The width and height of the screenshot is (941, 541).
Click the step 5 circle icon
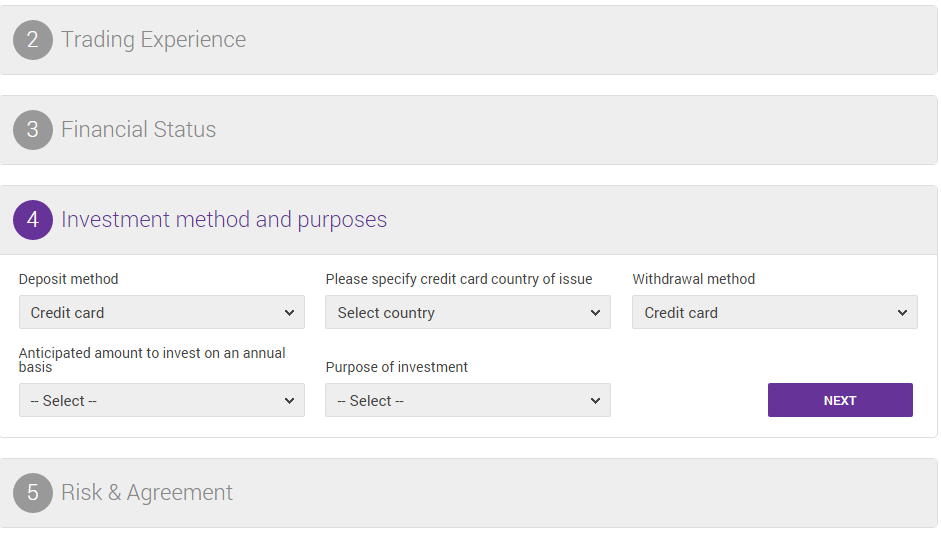click(x=33, y=492)
